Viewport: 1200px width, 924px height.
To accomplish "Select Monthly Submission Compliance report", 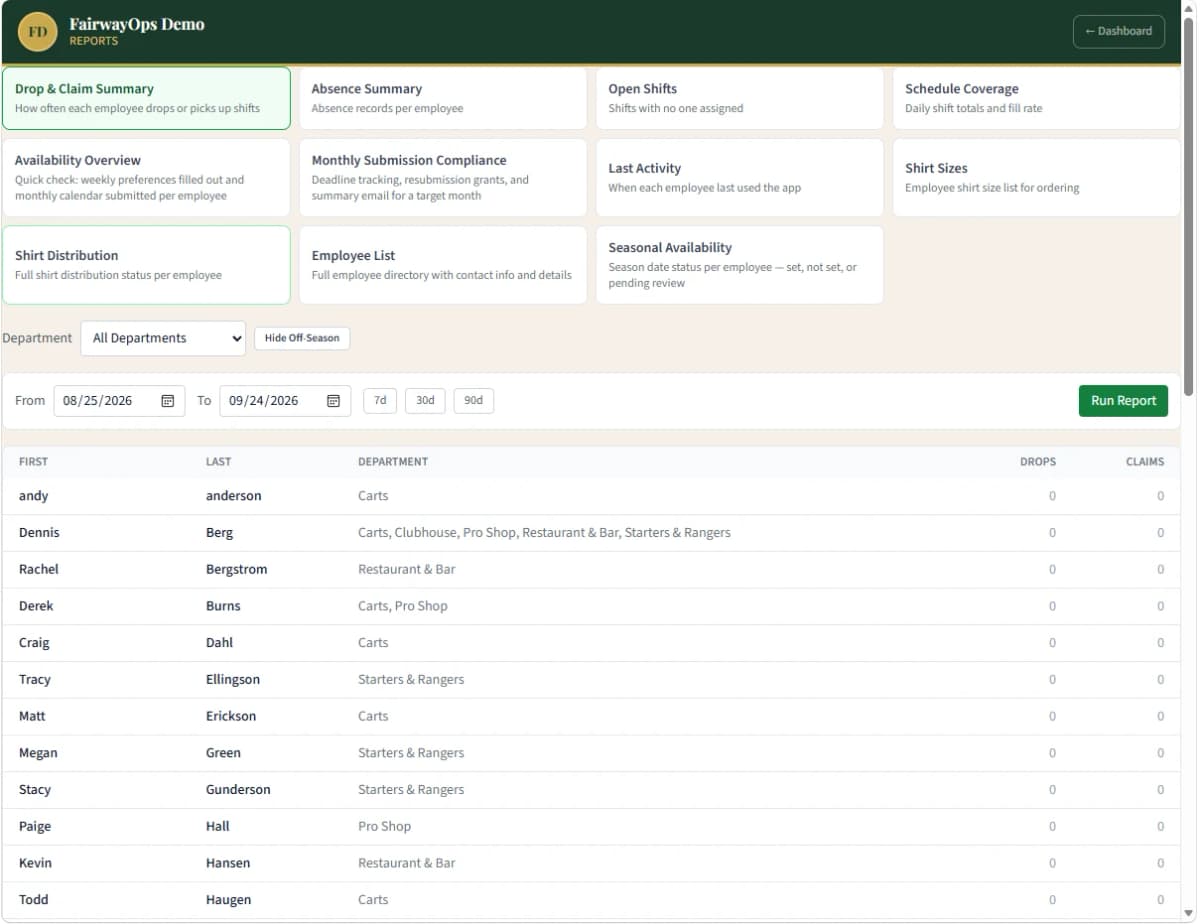I will tap(443, 177).
